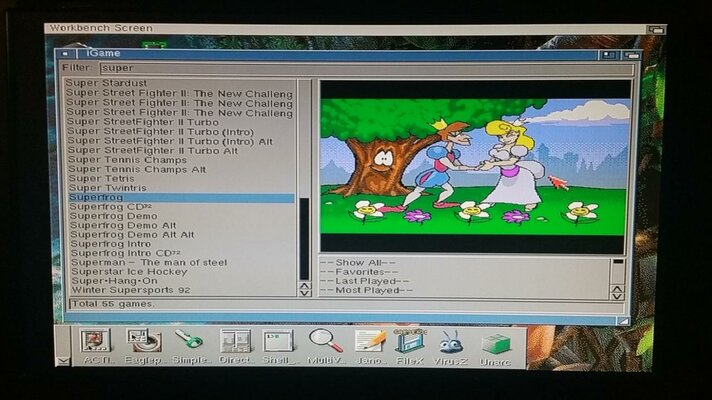
Task: Launch Directory Opus from the dock
Action: pos(235,343)
